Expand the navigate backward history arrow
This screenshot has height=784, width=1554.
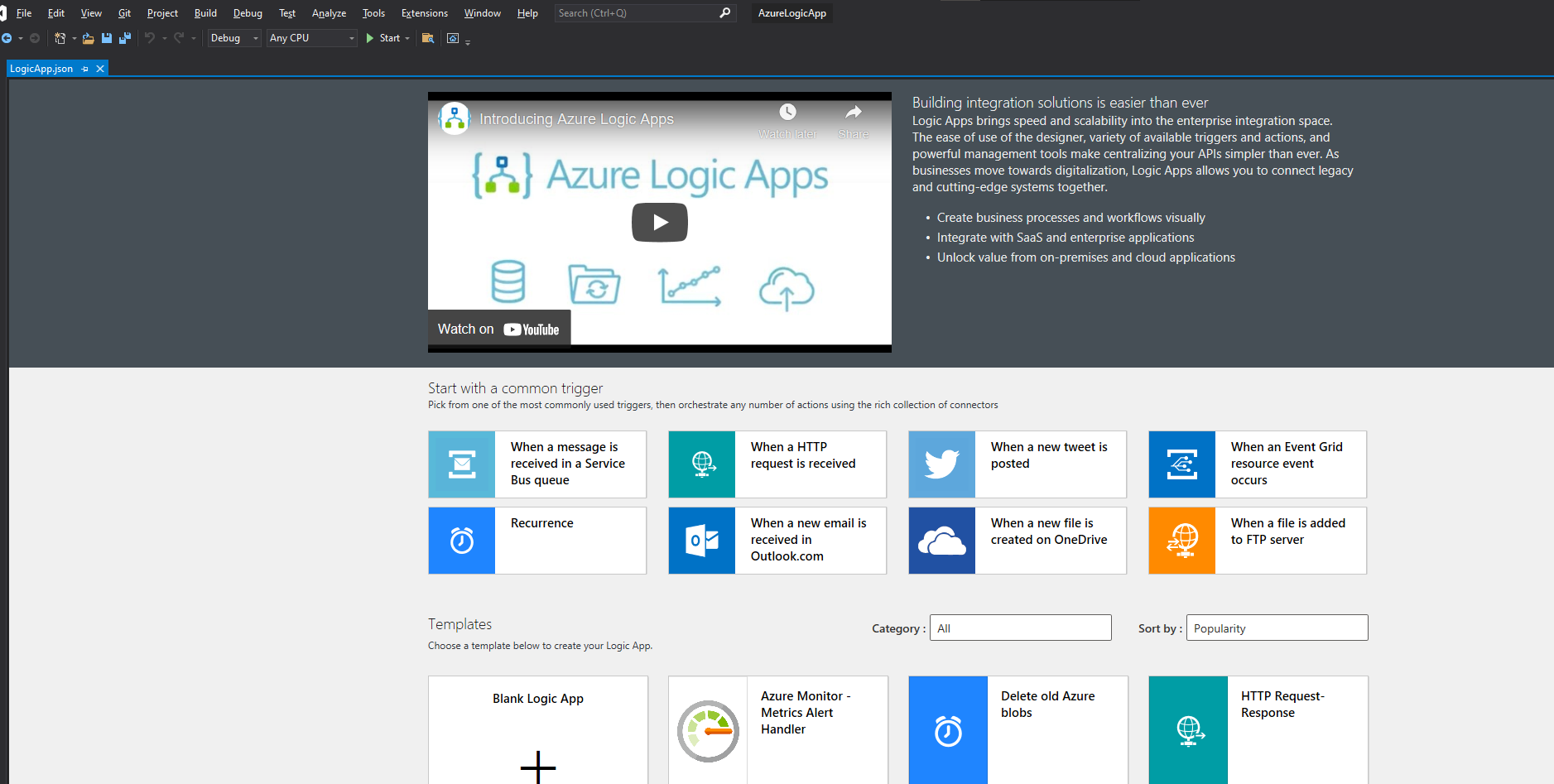(x=21, y=38)
